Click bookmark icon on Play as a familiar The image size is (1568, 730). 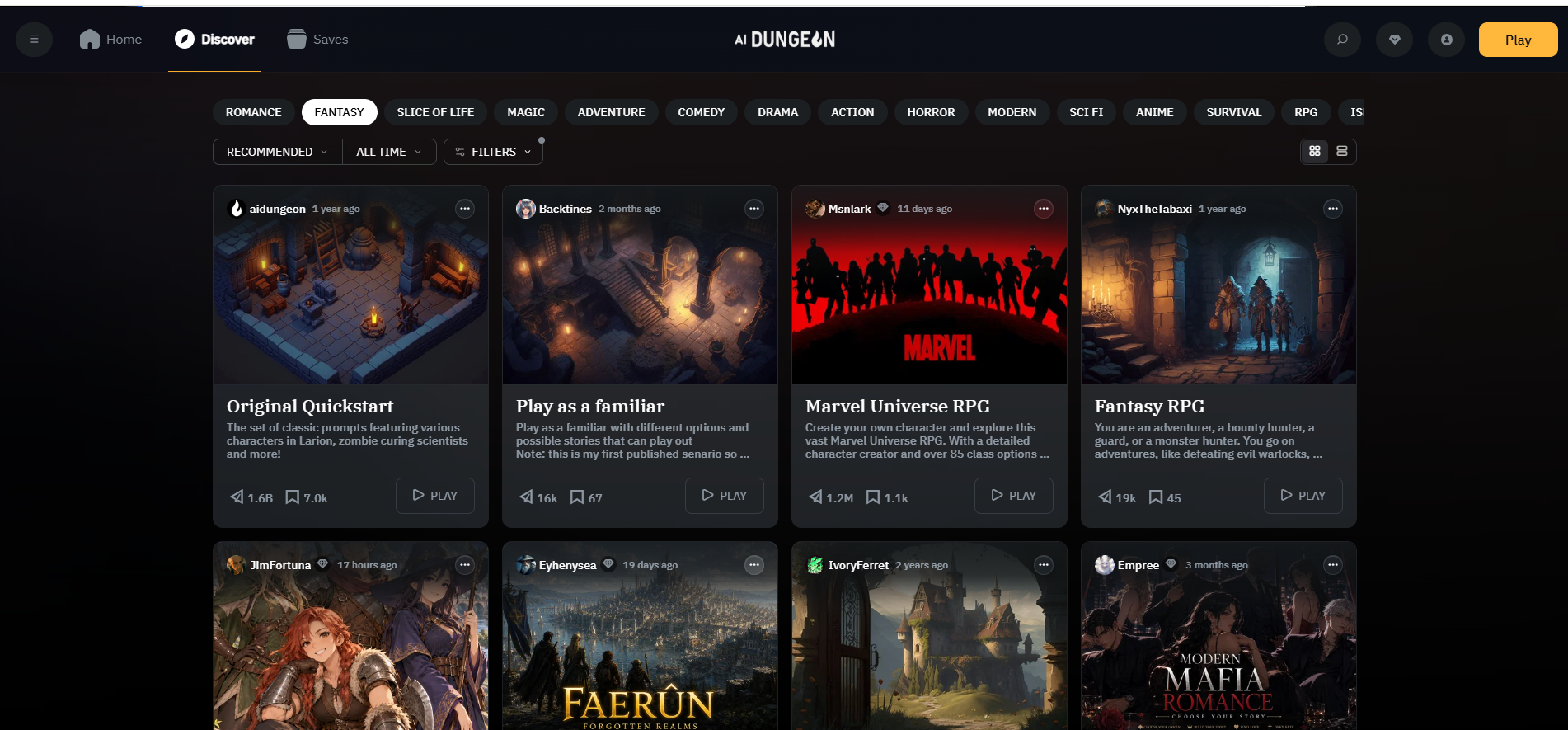(577, 497)
